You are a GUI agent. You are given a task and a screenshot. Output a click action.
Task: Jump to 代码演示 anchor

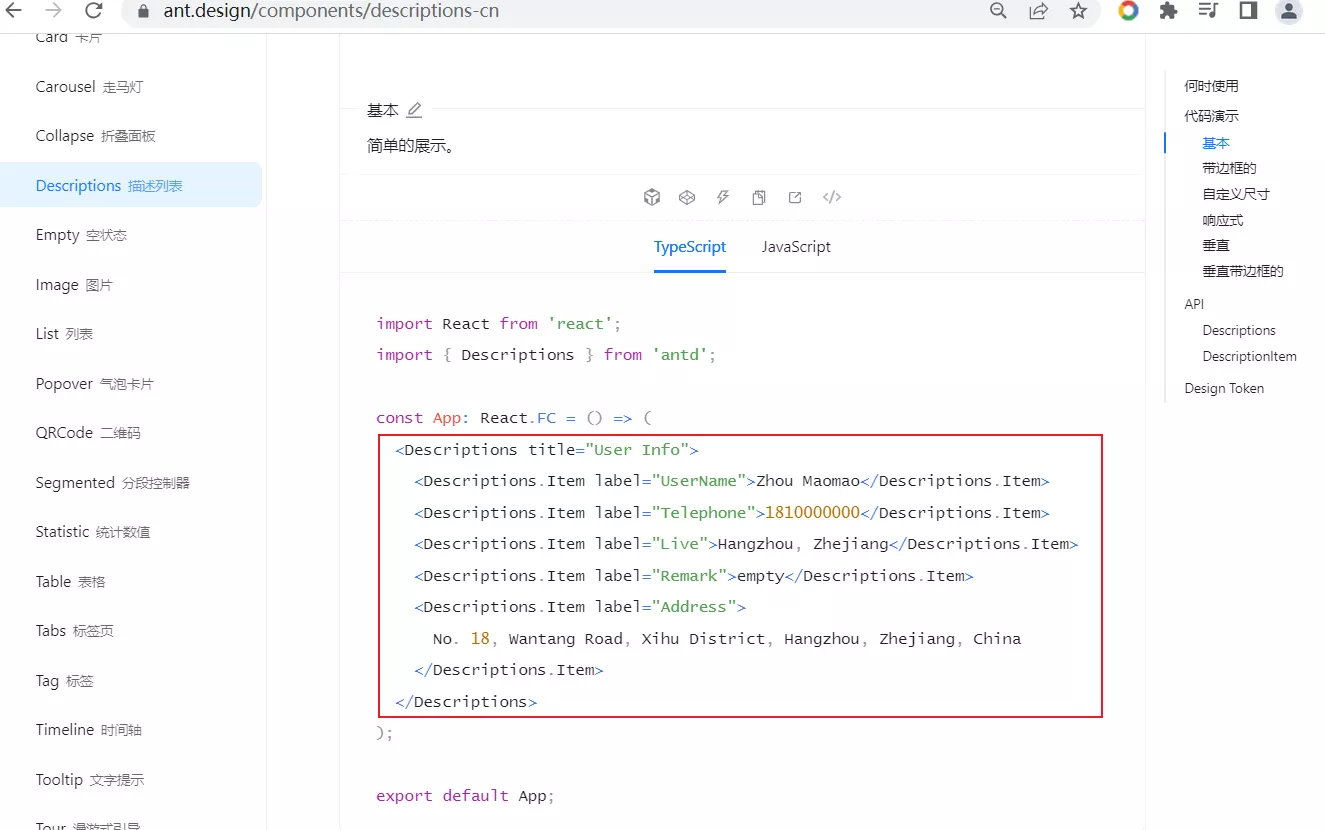[1211, 116]
